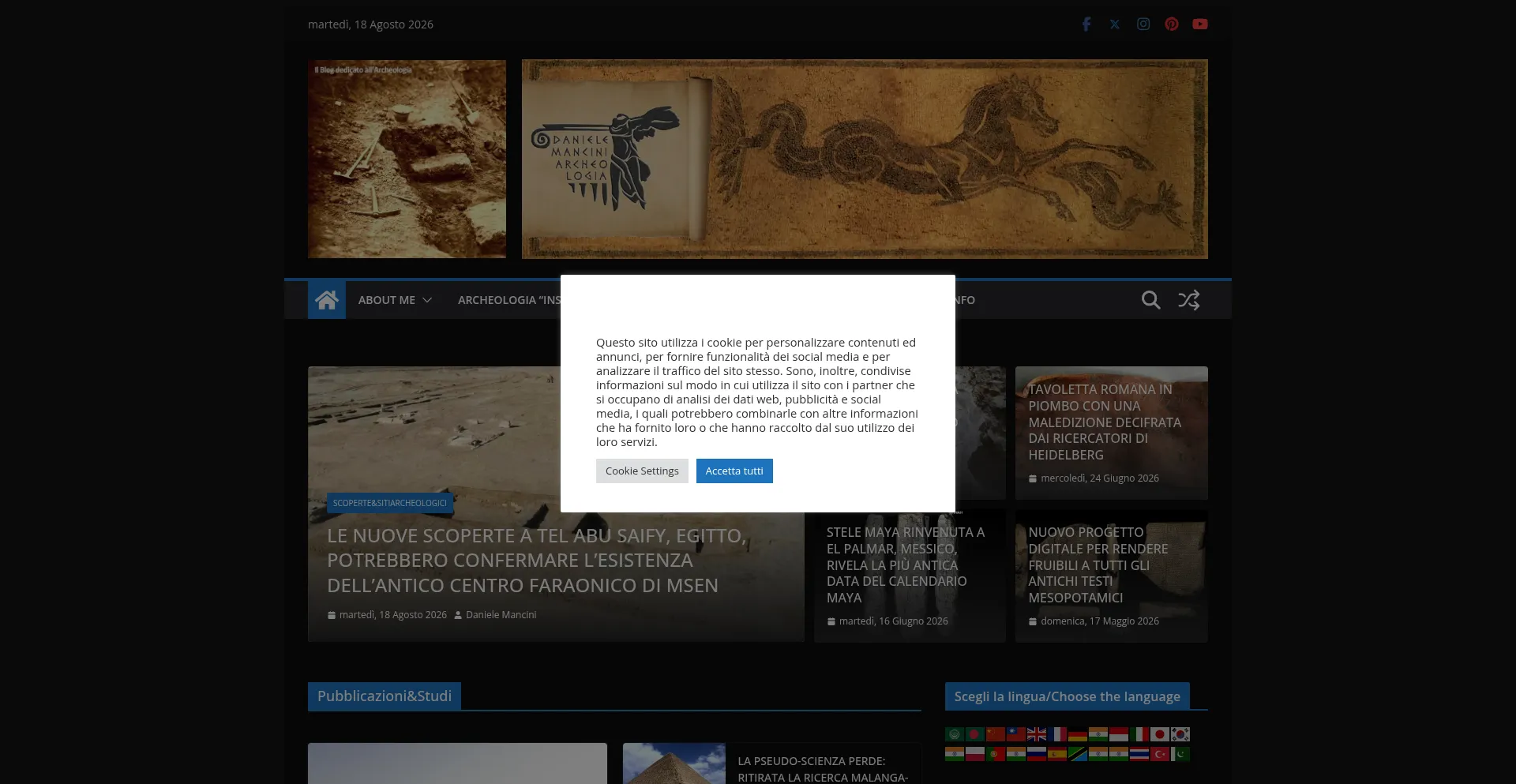Pick the Tanzanian flag
1516x784 pixels.
coord(1078,754)
